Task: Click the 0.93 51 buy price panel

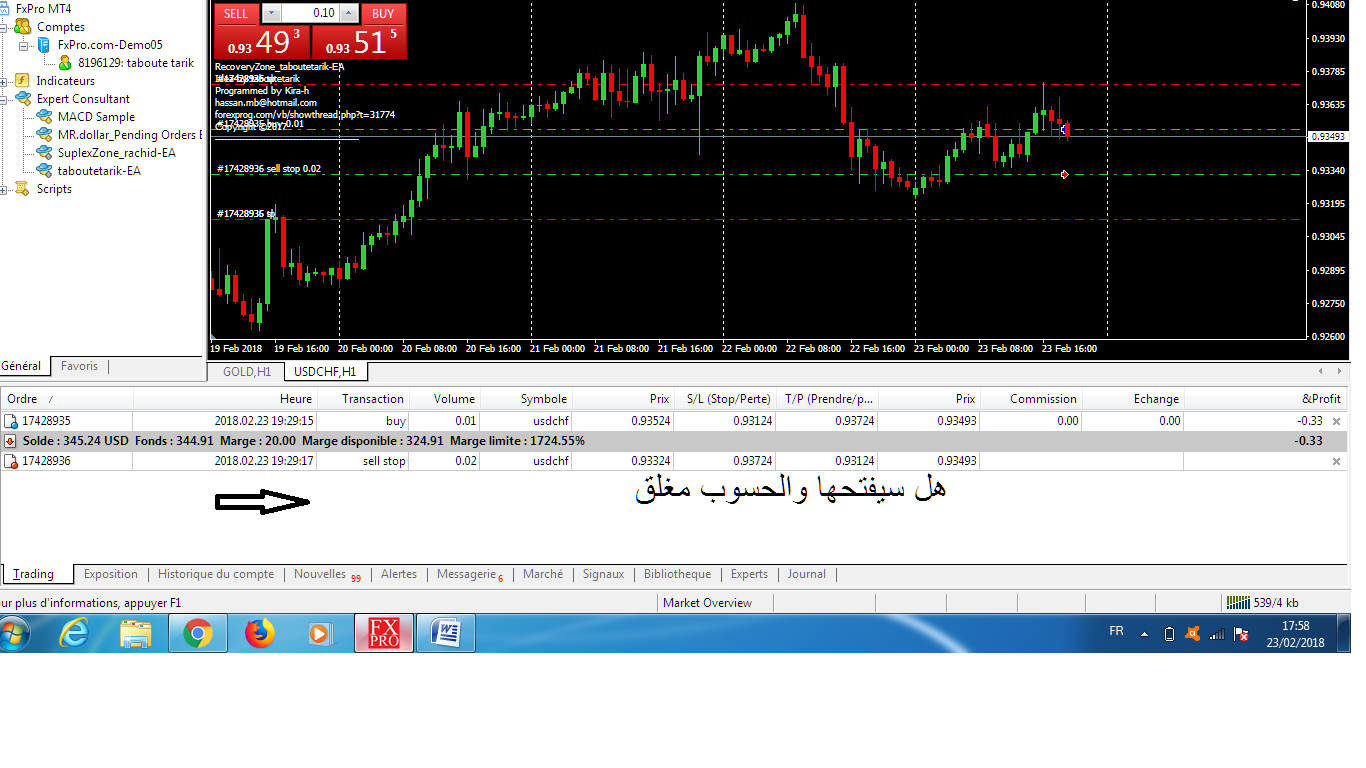Action: (359, 42)
